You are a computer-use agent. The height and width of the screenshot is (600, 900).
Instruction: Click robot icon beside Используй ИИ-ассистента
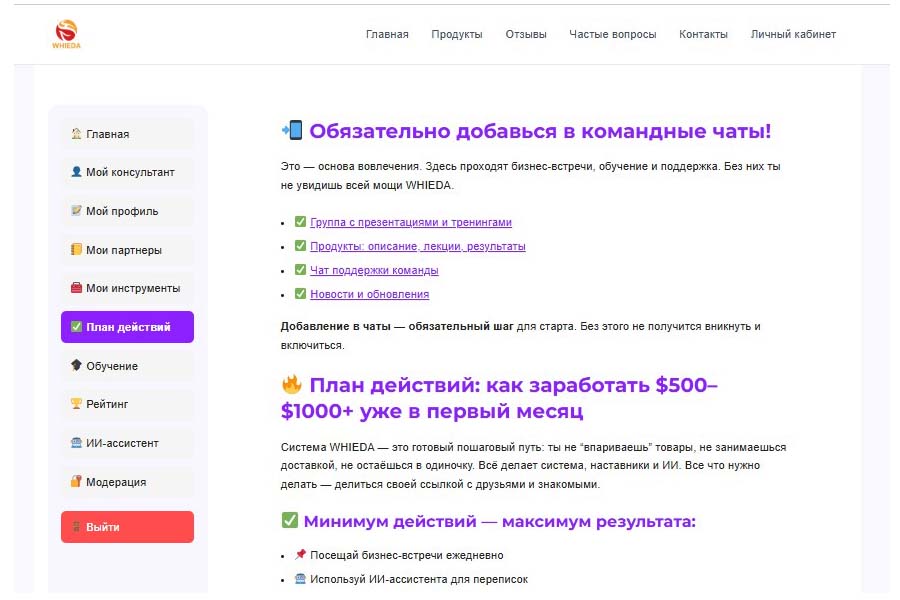click(300, 579)
